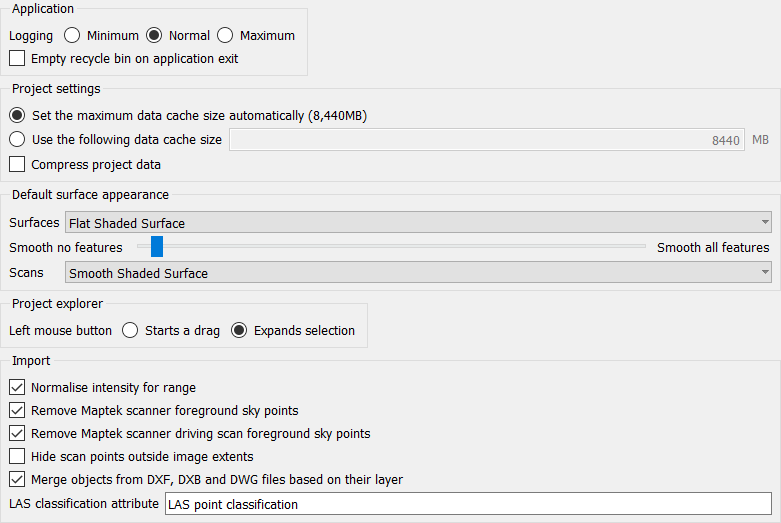Enable Hide scan points outside image extents

click(x=17, y=456)
